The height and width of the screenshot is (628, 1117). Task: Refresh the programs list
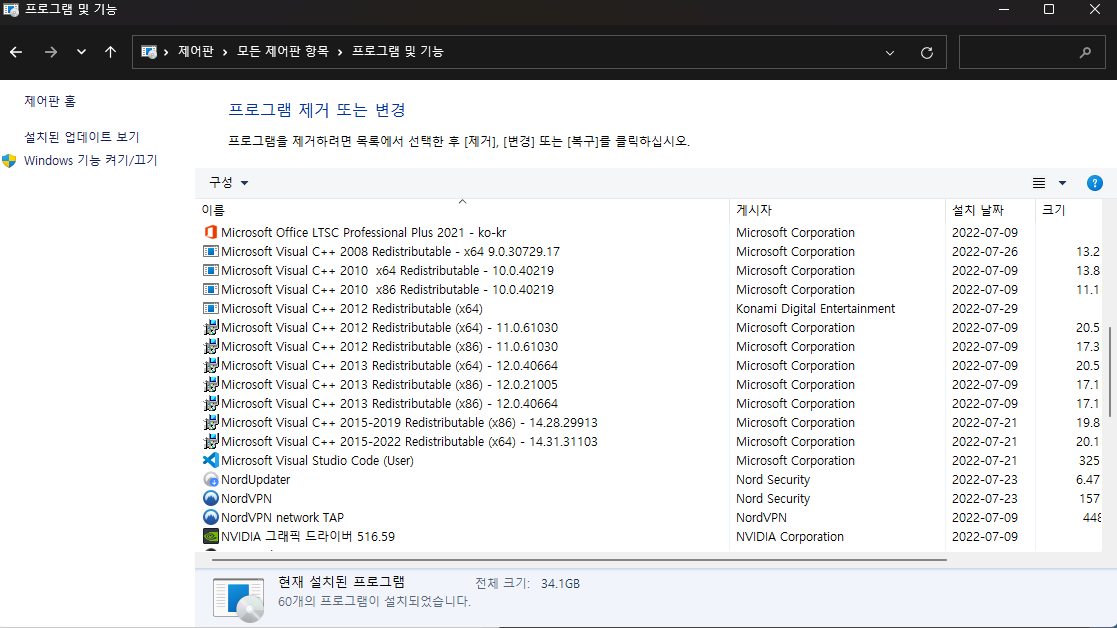coord(927,53)
